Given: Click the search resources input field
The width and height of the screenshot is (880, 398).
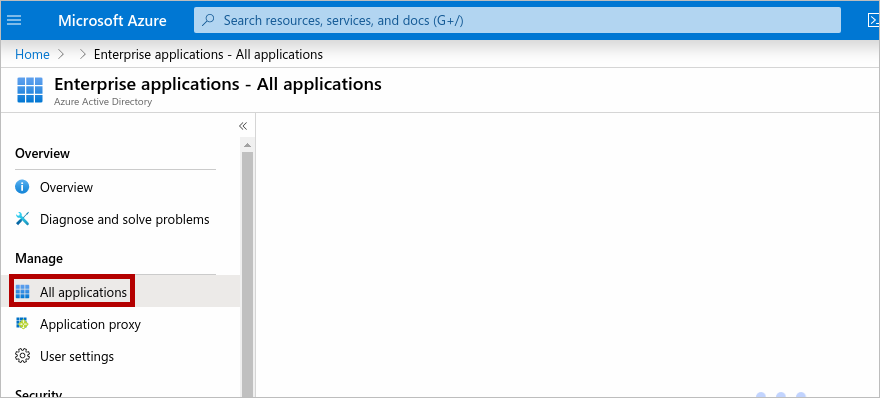Looking at the screenshot, I should click(517, 20).
